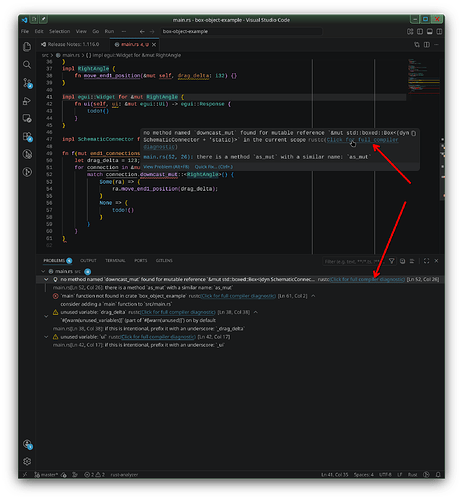Image resolution: width=462 pixels, height=500 pixels.
Task: Maximize the panel size toggle
Action: coord(426,261)
